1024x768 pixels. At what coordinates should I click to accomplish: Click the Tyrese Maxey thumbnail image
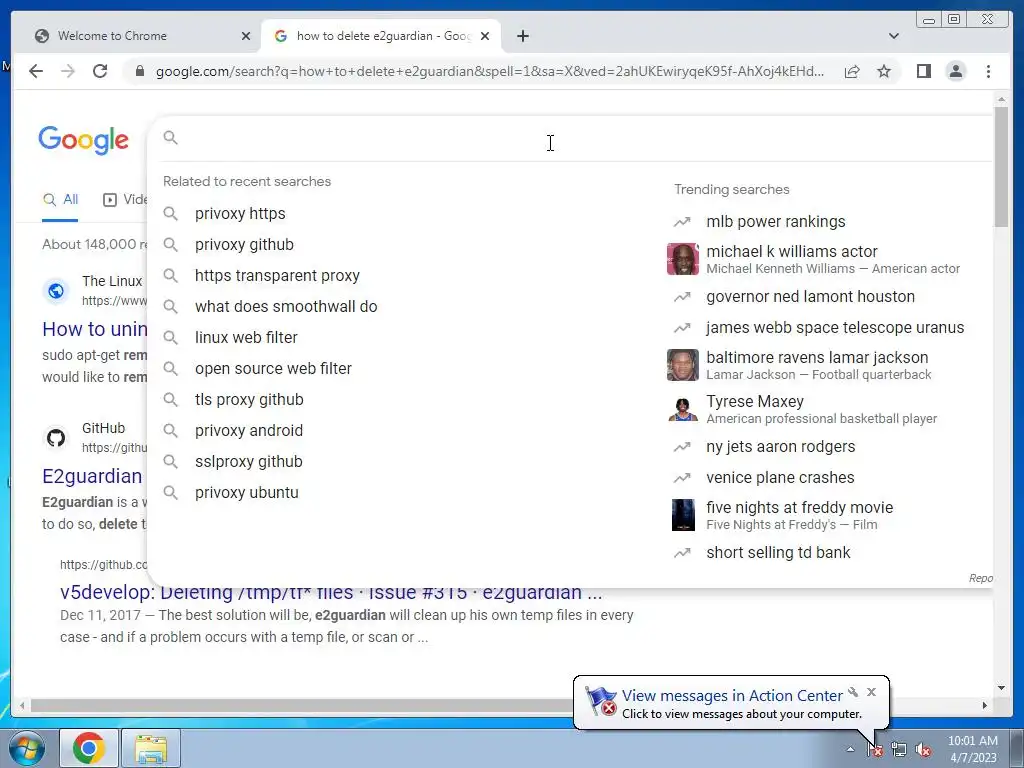click(682, 409)
